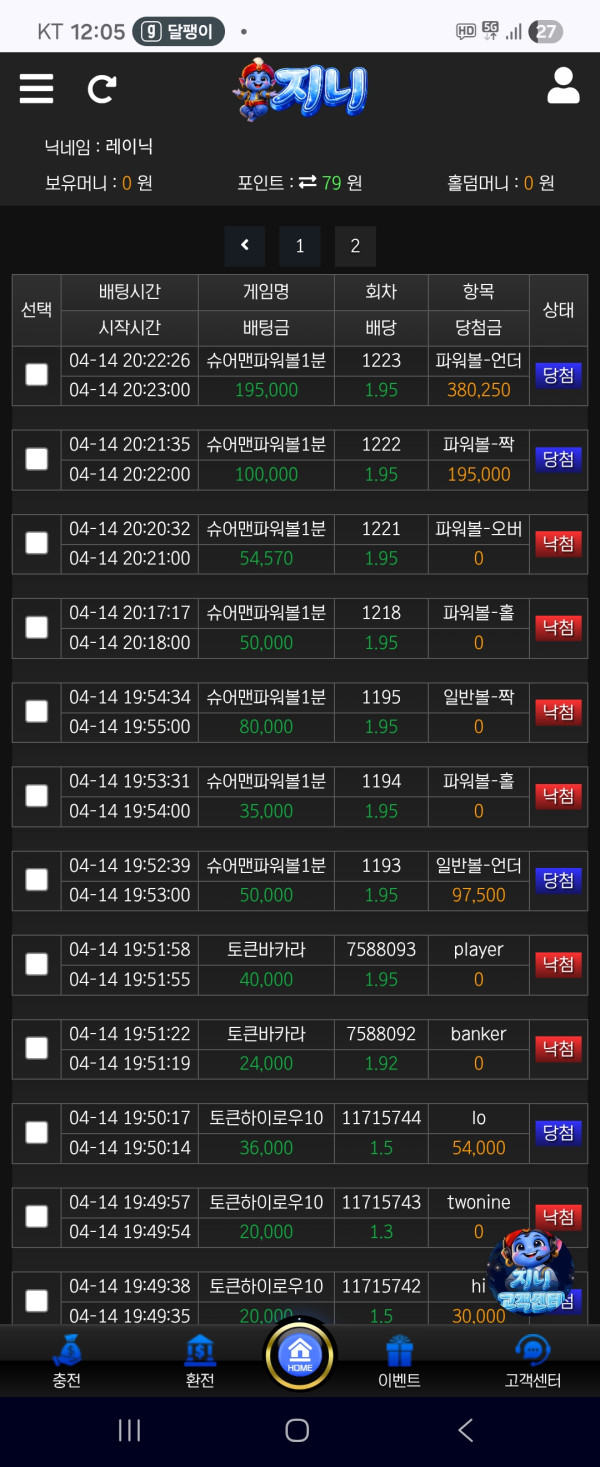Viewport: 600px width, 1467px height.
Task: Tap the 홀덤머니 balance text
Action: 501,183
